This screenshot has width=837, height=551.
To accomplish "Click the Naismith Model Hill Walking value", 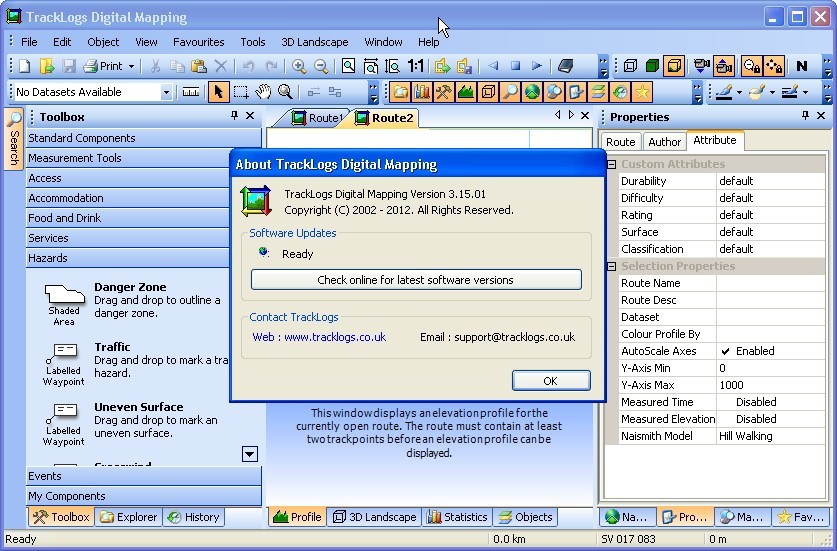I will [770, 436].
